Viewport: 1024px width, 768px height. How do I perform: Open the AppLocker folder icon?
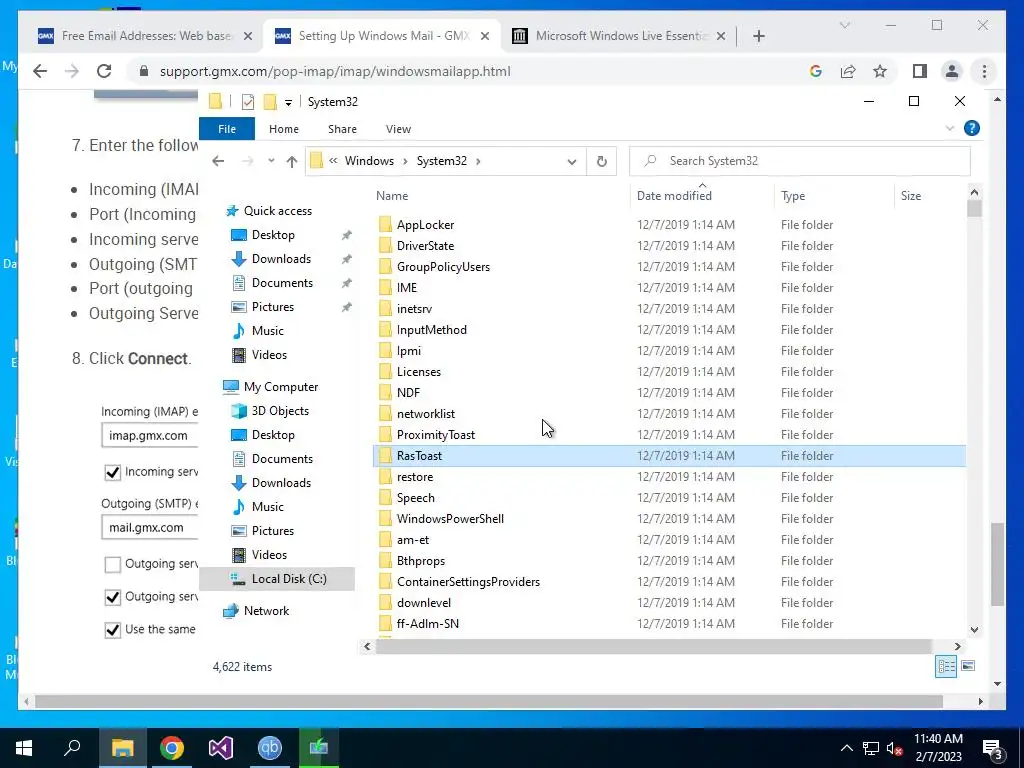(385, 225)
